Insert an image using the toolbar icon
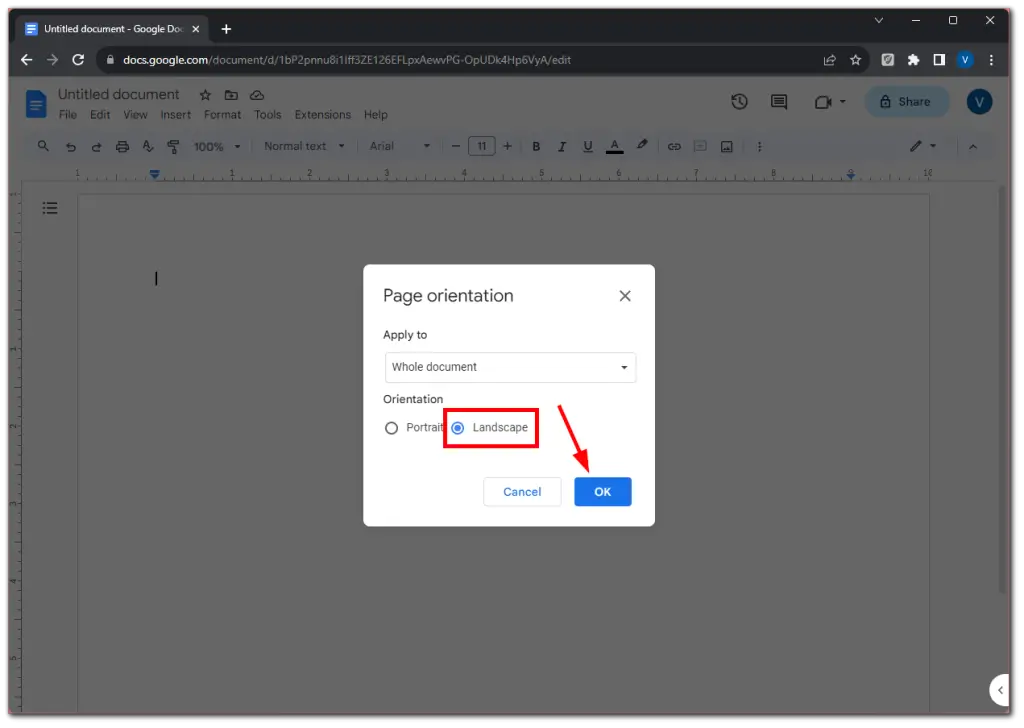The width and height of the screenshot is (1024, 728). tap(726, 146)
